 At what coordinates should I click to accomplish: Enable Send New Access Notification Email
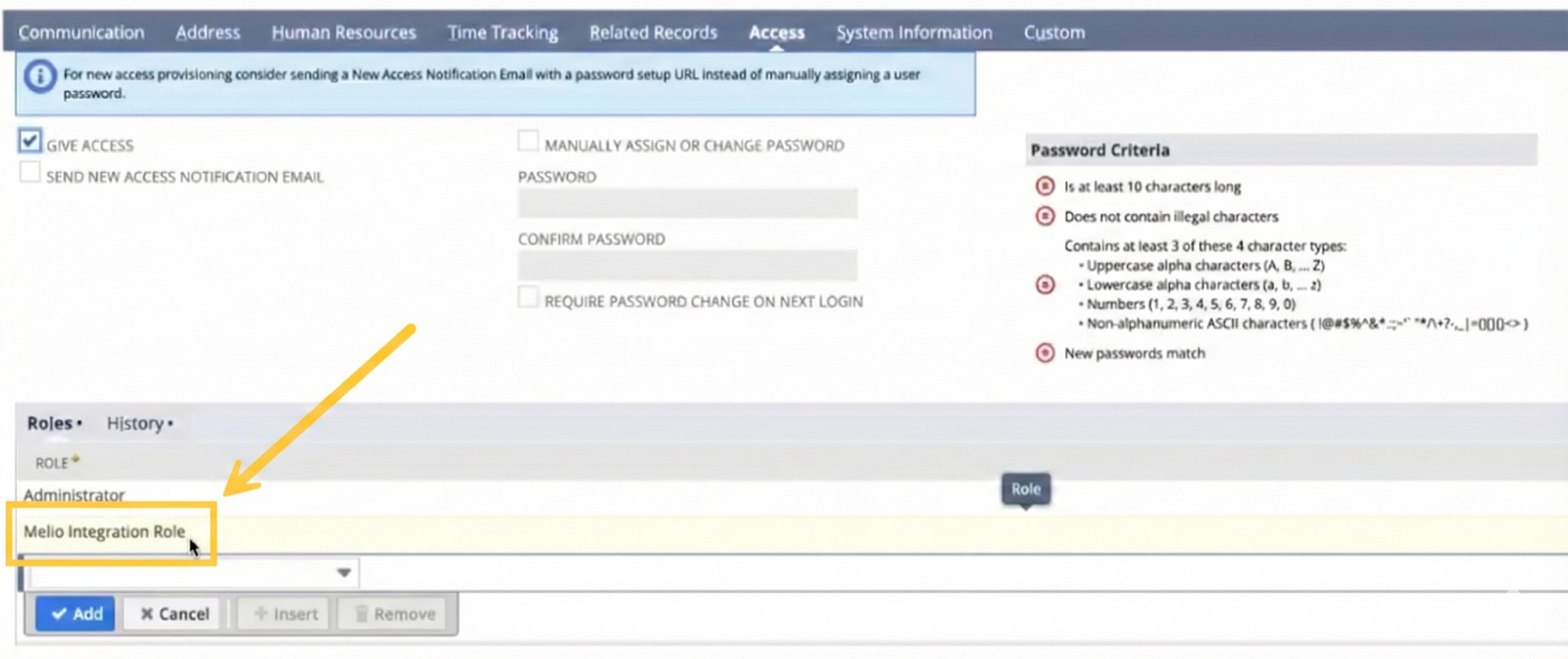point(30,174)
